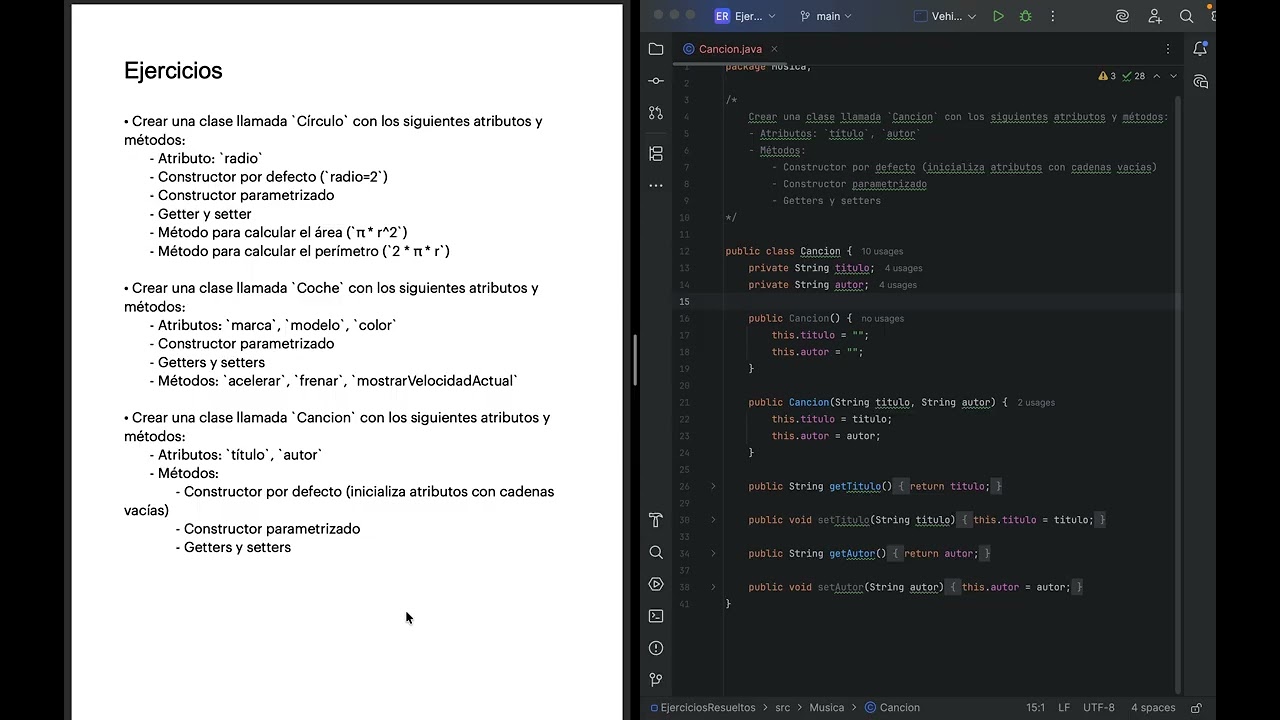This screenshot has height=720, width=1280.
Task: Click 'no usages' hint on default constructor
Action: (882, 319)
